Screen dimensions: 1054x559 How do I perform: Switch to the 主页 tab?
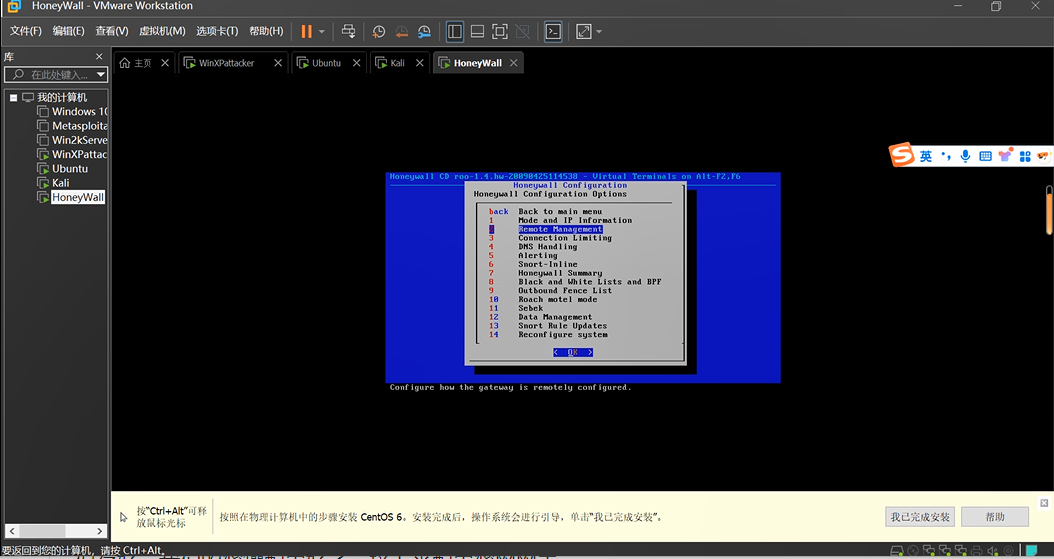pyautogui.click(x=136, y=63)
